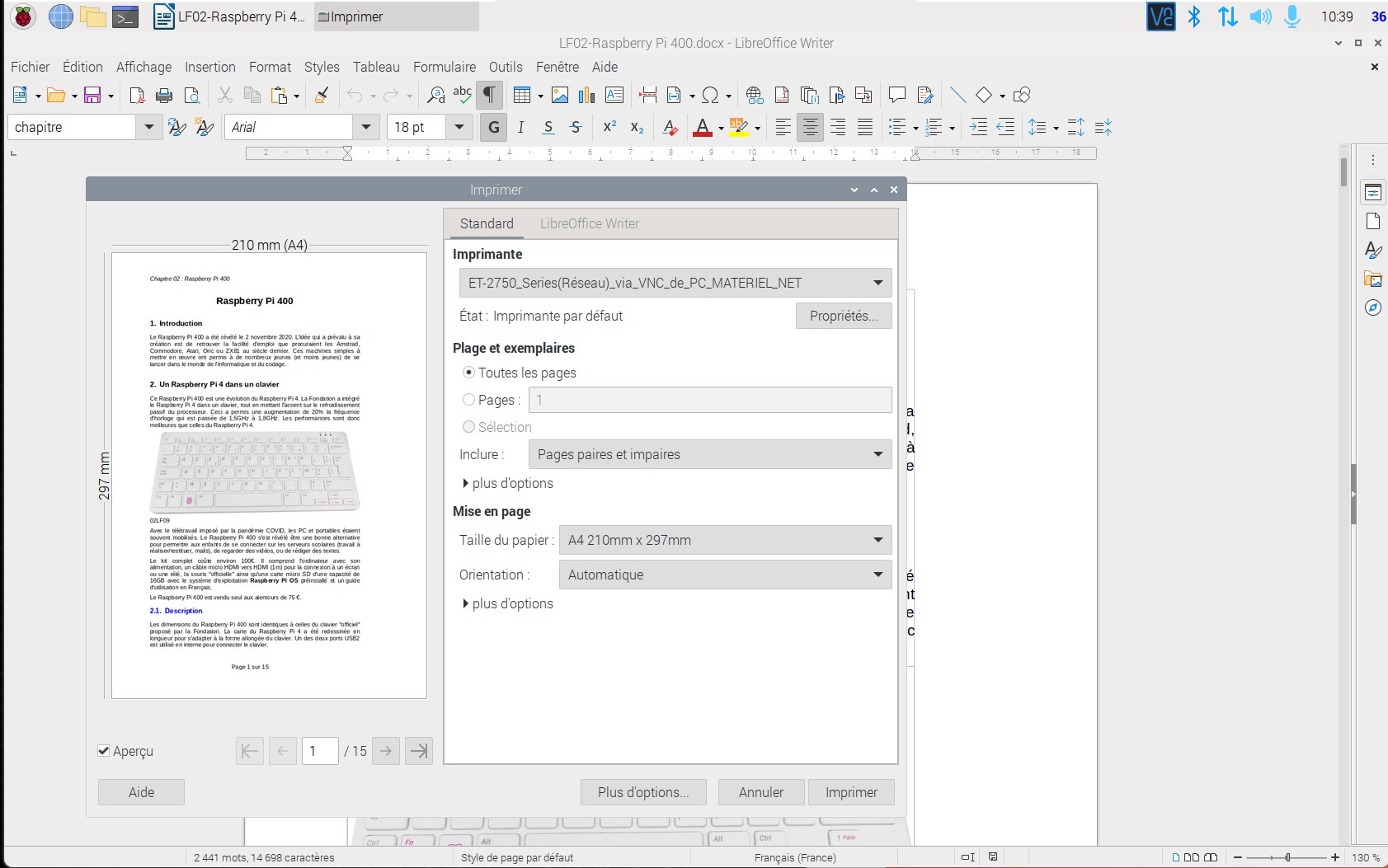Open sidebar Navigator compass icon
Viewport: 1388px width, 868px height.
1372,307
